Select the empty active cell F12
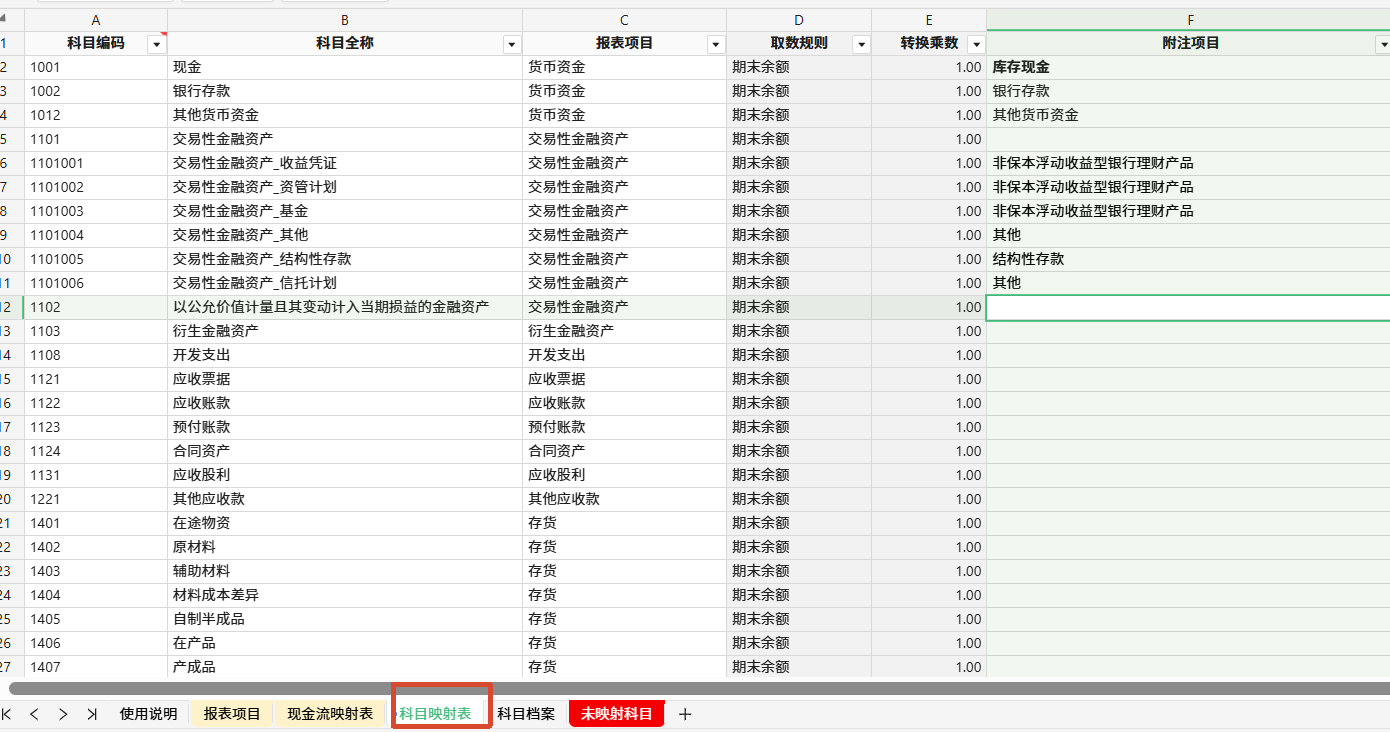The height and width of the screenshot is (732, 1390). point(1189,307)
